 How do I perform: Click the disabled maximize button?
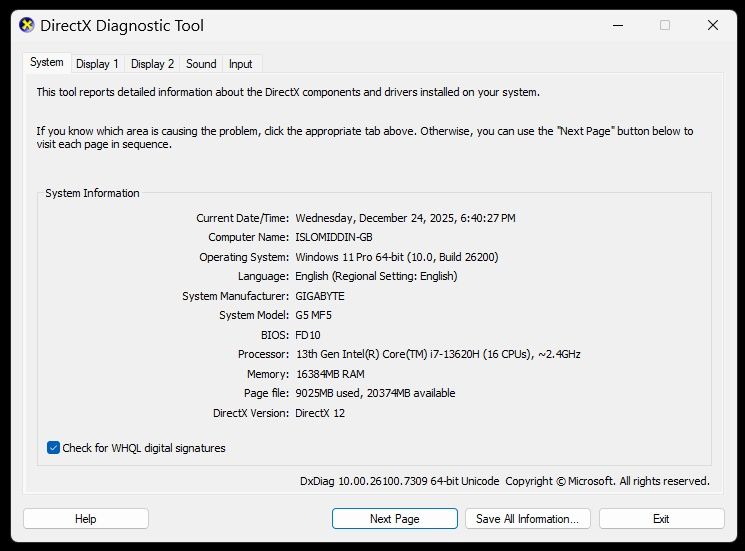click(665, 25)
